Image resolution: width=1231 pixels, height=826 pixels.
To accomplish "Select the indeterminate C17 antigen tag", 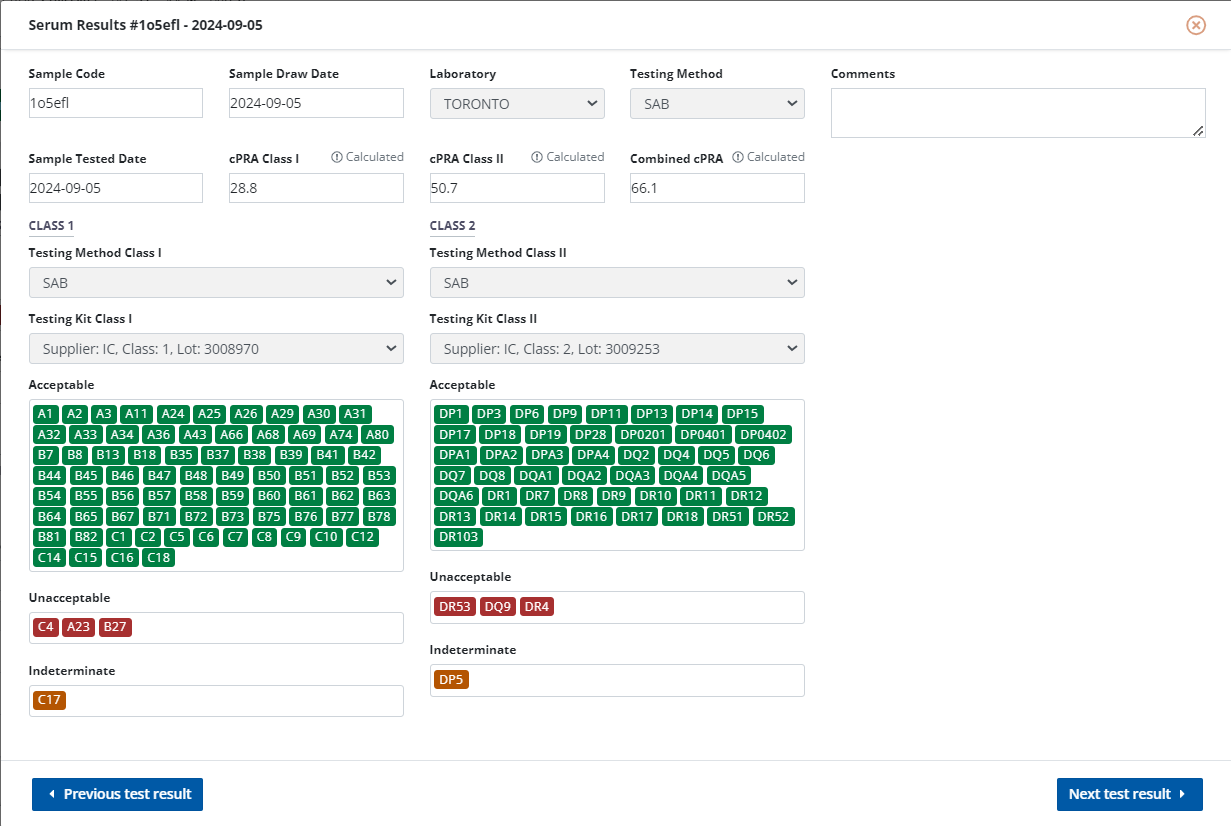I will pos(49,701).
